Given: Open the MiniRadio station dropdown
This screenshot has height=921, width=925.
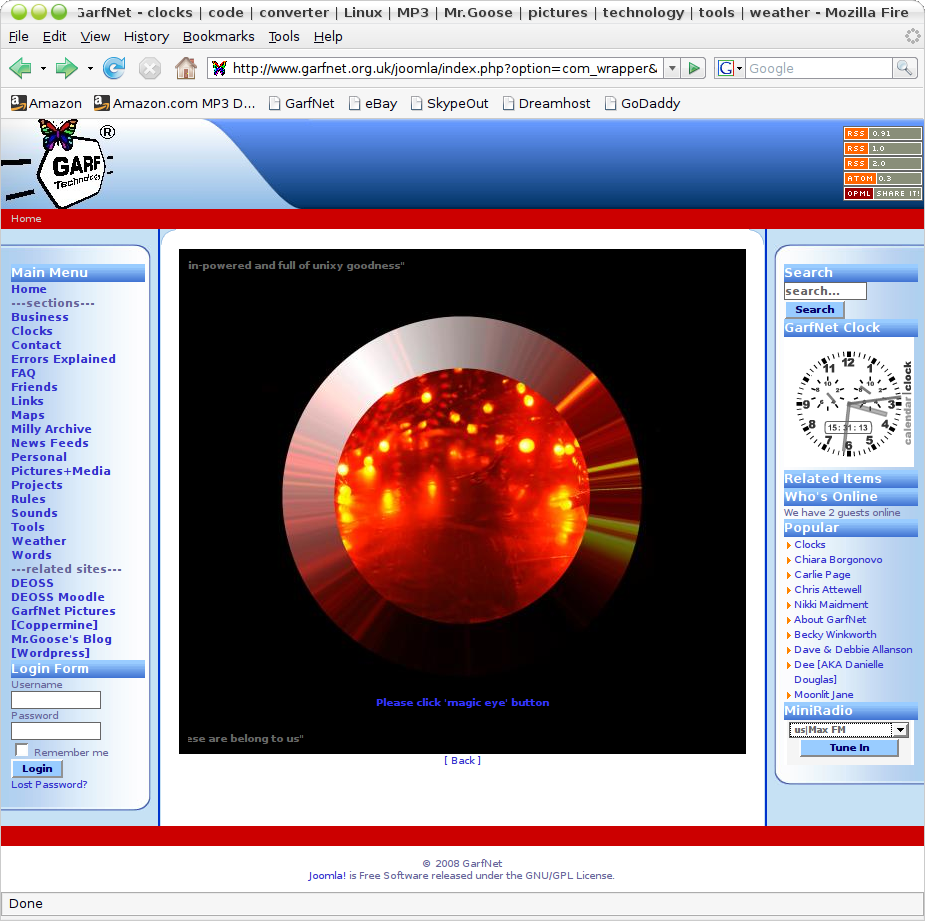Looking at the screenshot, I should tap(900, 730).
